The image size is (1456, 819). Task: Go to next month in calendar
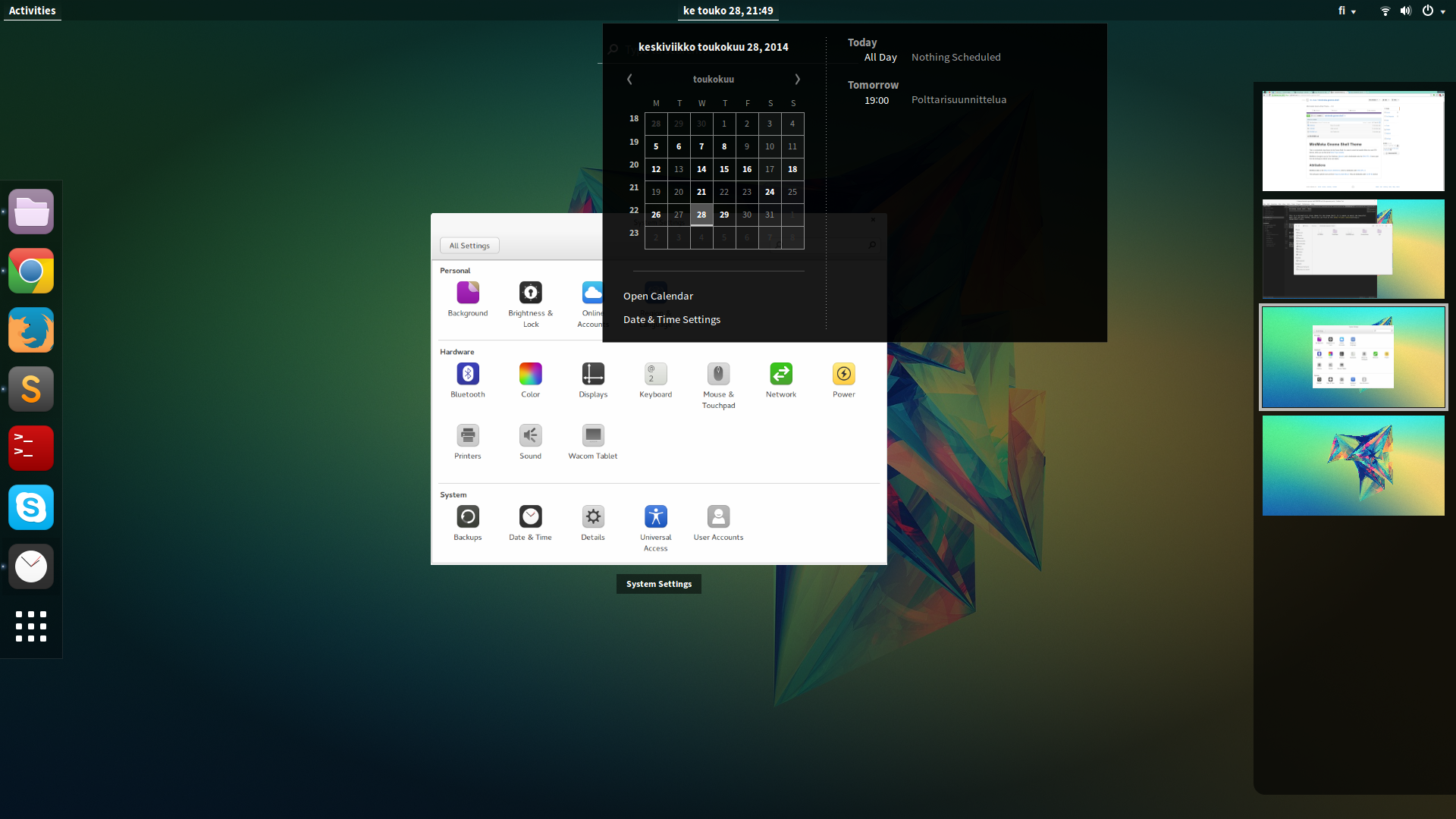tap(797, 79)
